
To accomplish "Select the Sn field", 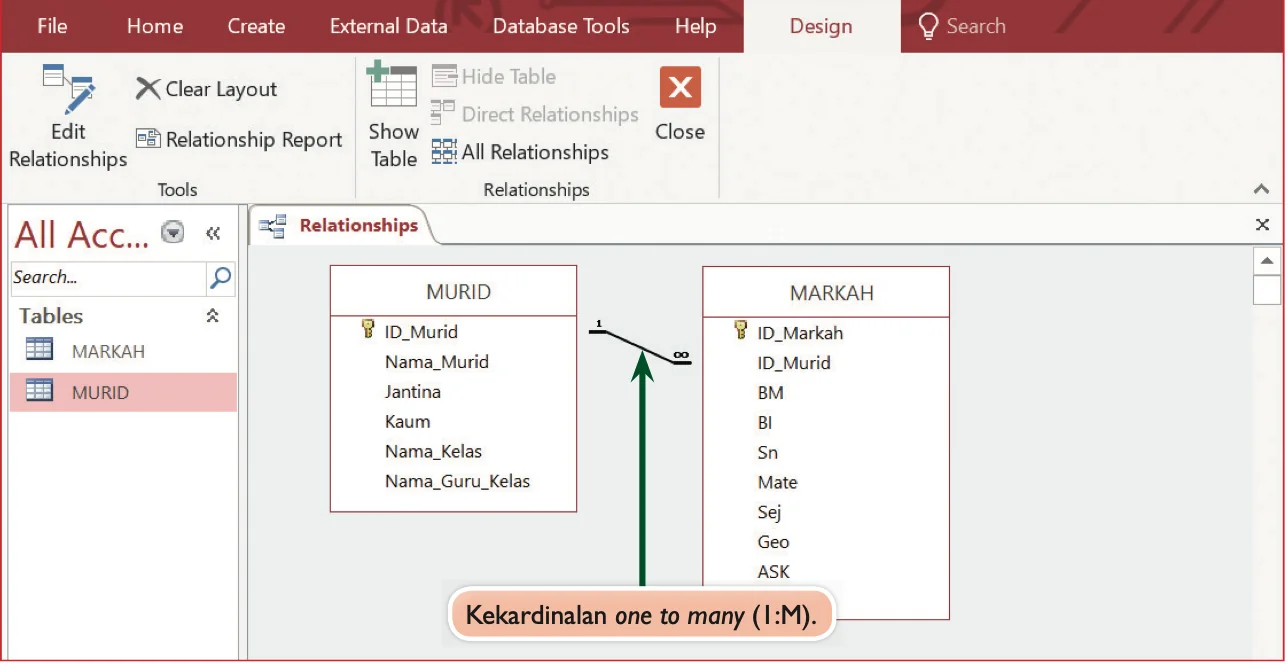I will click(x=768, y=453).
